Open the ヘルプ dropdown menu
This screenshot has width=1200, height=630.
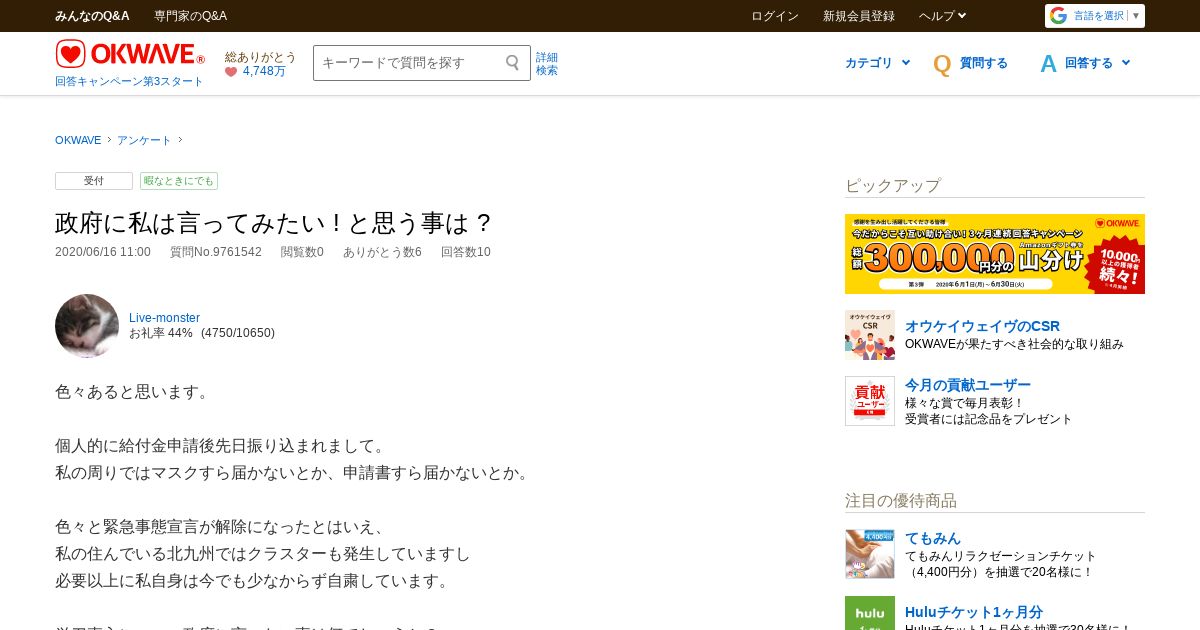(942, 16)
